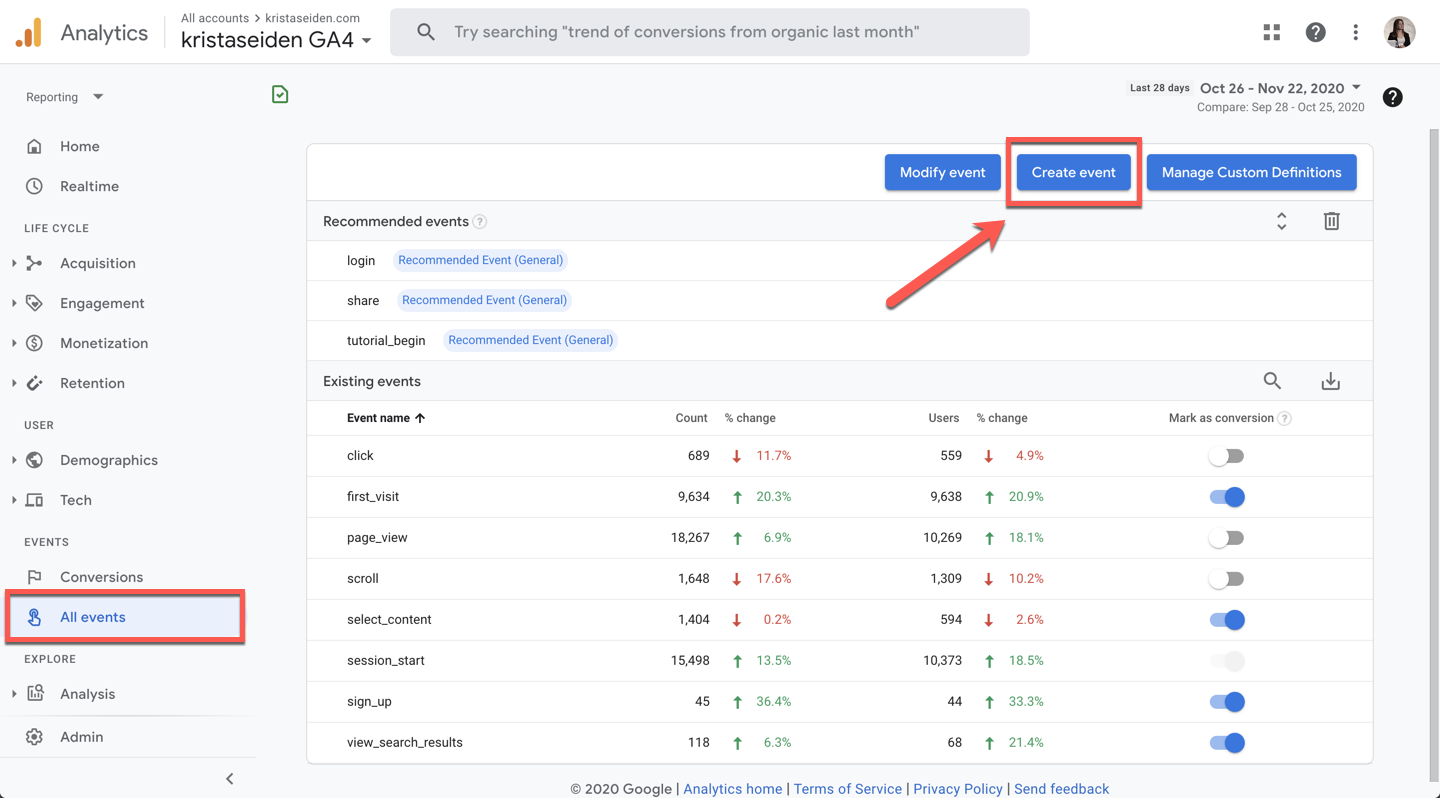Open the user profile avatar

(x=1399, y=32)
